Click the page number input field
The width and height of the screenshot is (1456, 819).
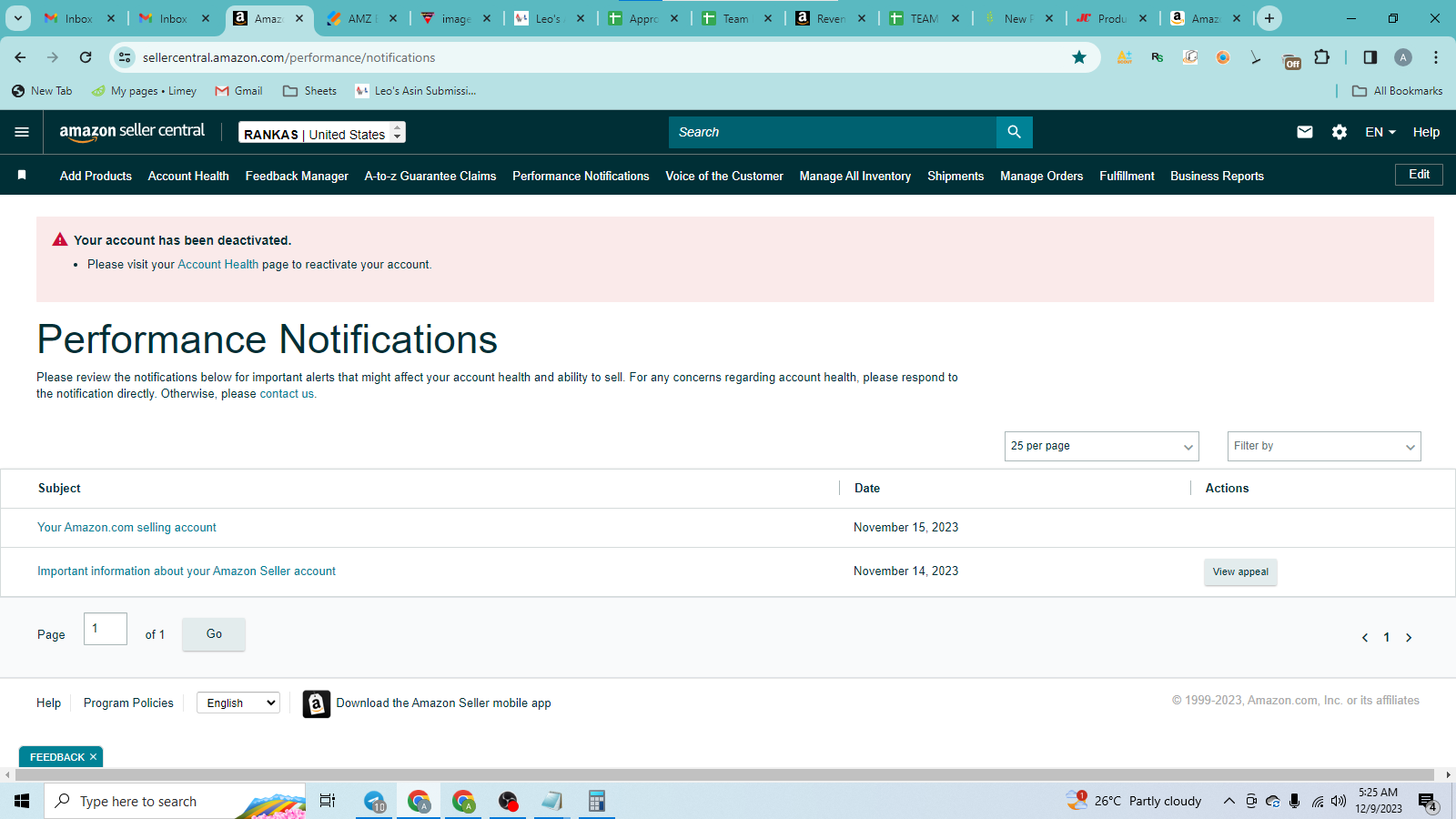106,629
